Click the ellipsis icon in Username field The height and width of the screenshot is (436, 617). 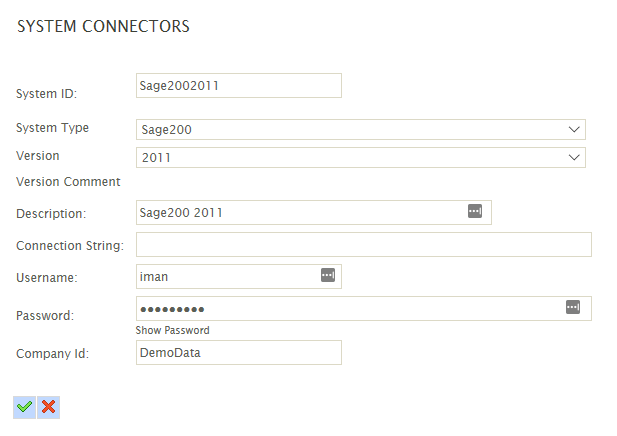pos(327,275)
